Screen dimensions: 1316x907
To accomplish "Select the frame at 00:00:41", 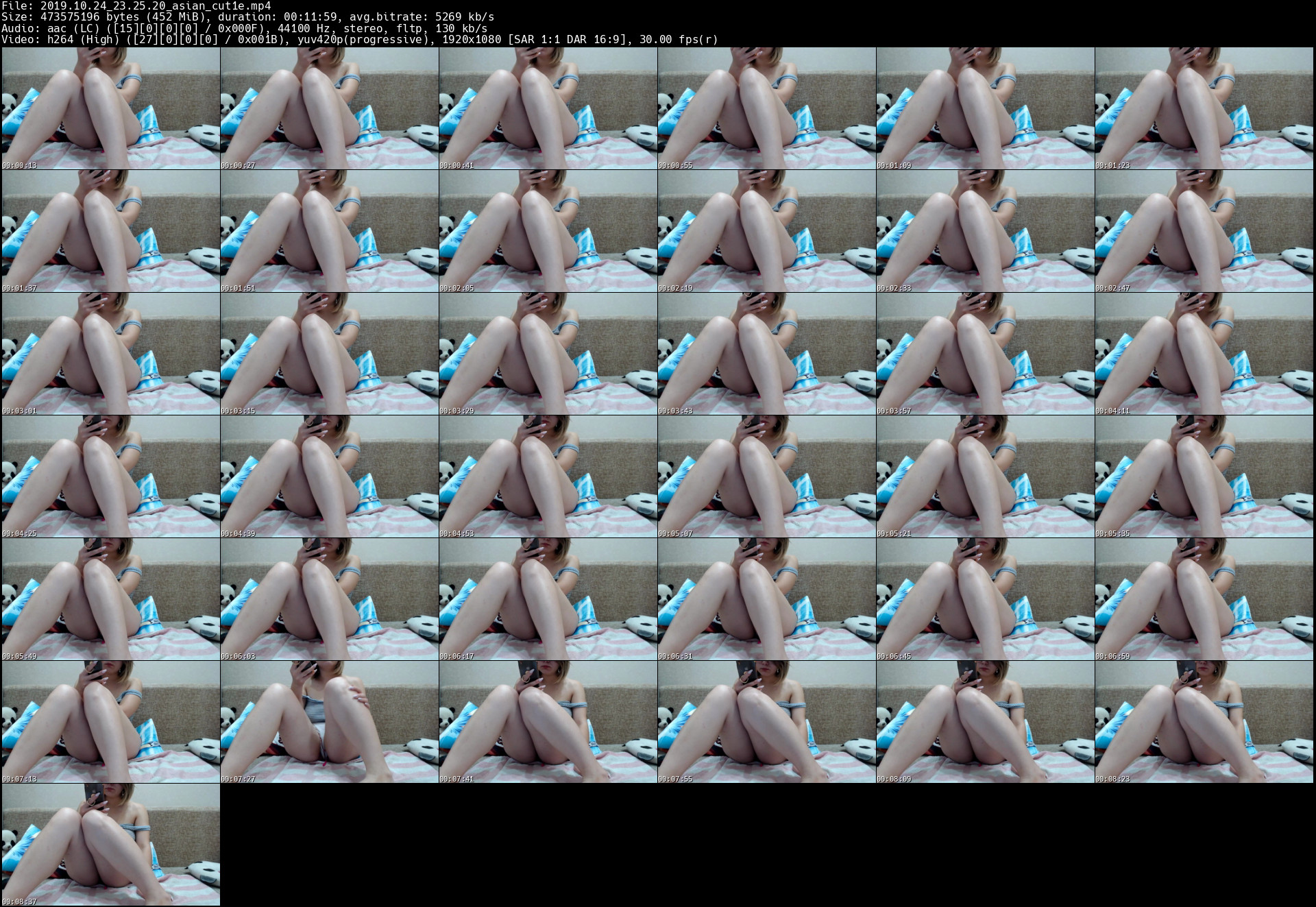I will tap(548, 108).
